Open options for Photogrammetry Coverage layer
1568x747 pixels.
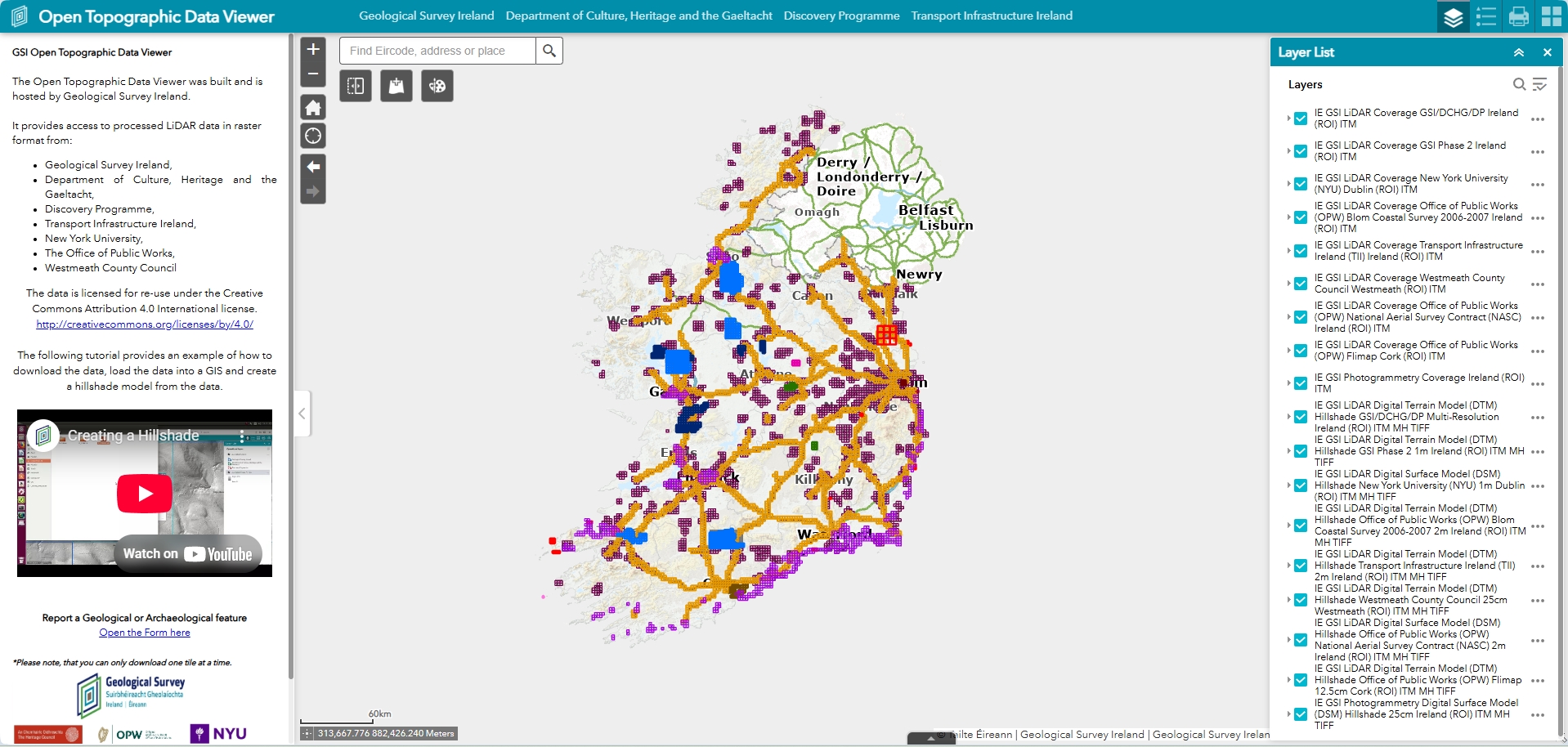pos(1538,384)
